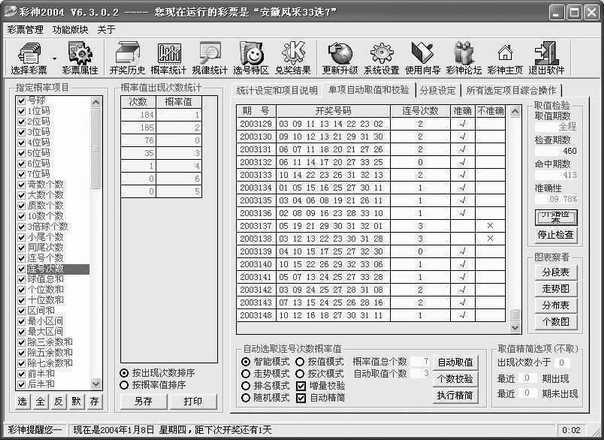Open 系统设置 gear icon
This screenshot has width=604, height=440.
tap(383, 57)
